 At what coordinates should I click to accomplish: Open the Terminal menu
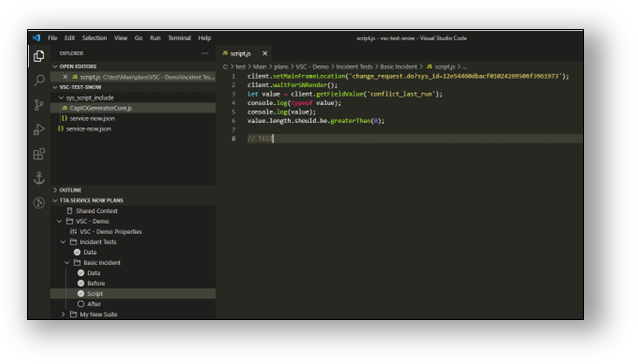pyautogui.click(x=179, y=38)
